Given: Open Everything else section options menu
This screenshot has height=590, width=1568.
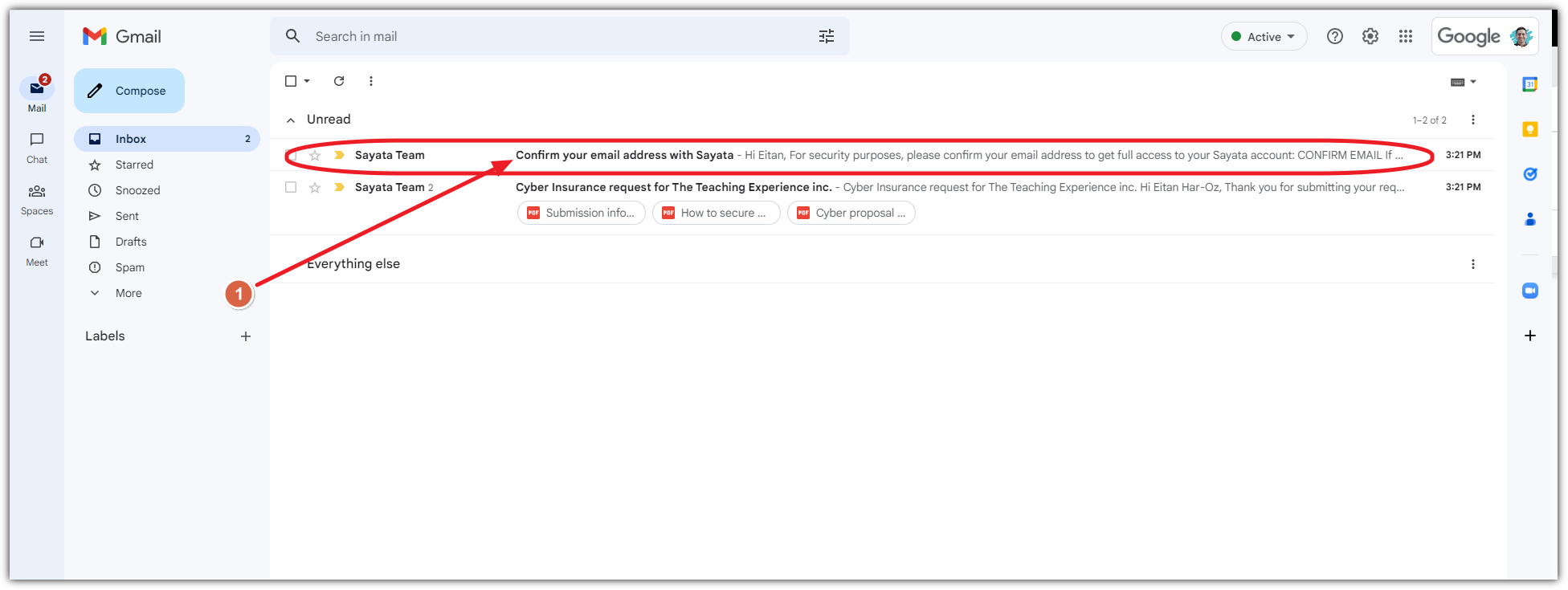Looking at the screenshot, I should click(x=1473, y=264).
